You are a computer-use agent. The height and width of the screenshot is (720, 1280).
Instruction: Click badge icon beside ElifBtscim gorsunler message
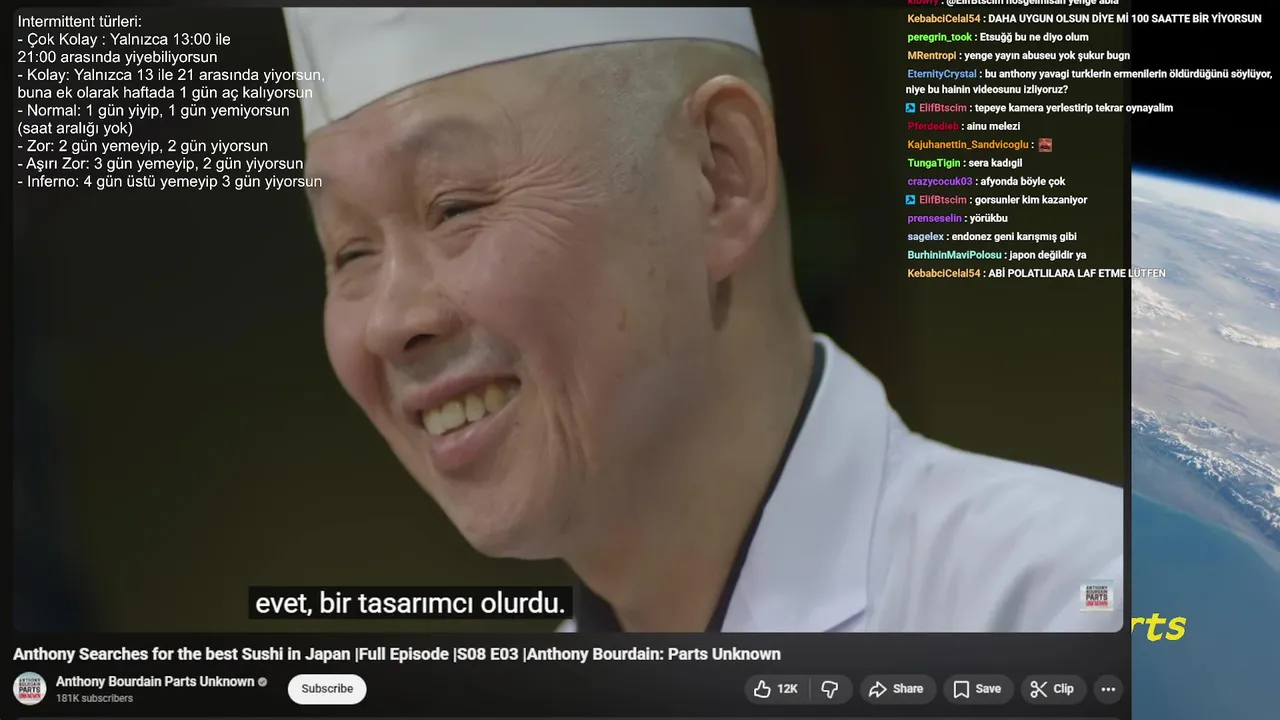click(911, 200)
